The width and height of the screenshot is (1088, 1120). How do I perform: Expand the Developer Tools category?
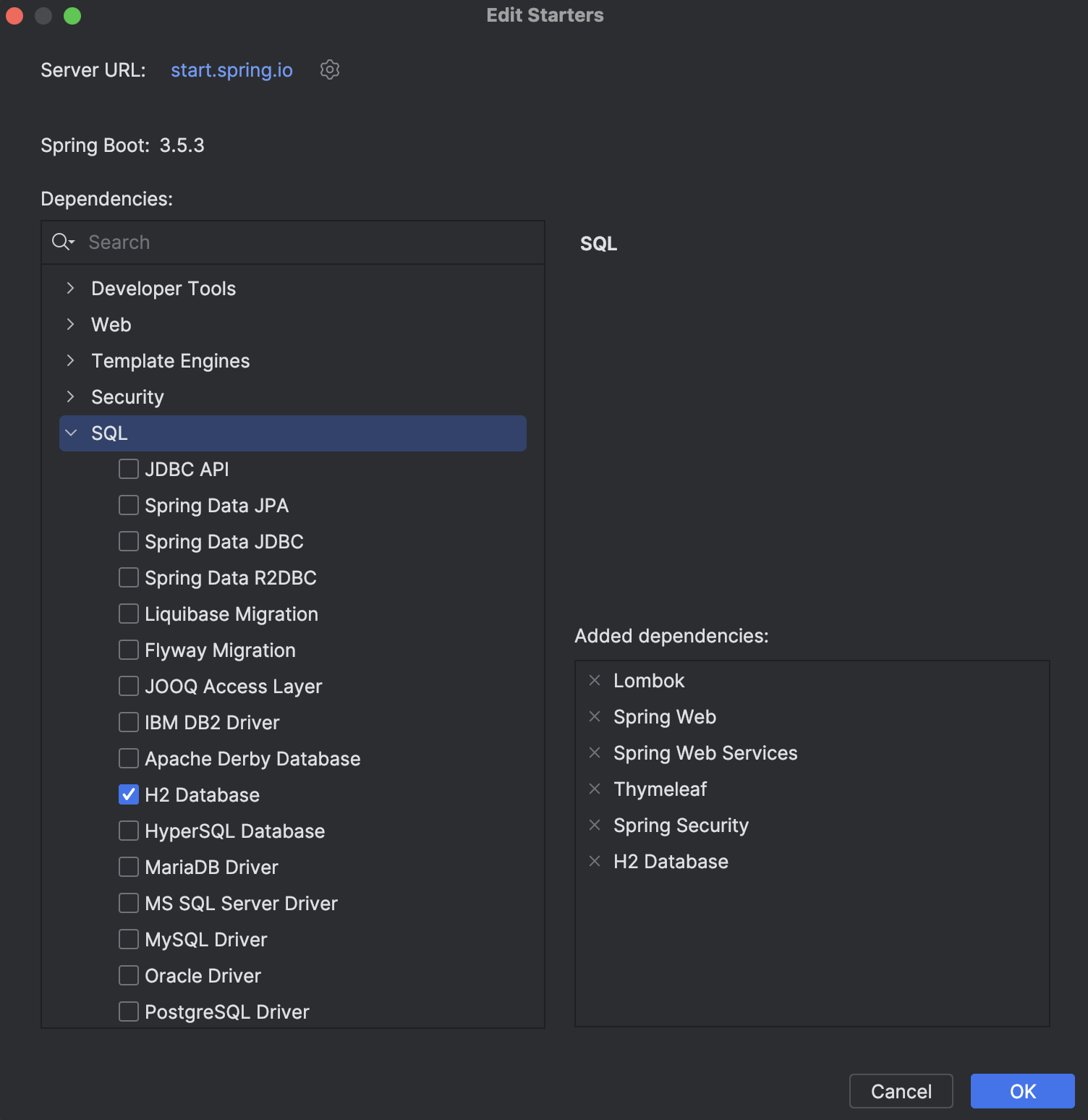(x=70, y=288)
